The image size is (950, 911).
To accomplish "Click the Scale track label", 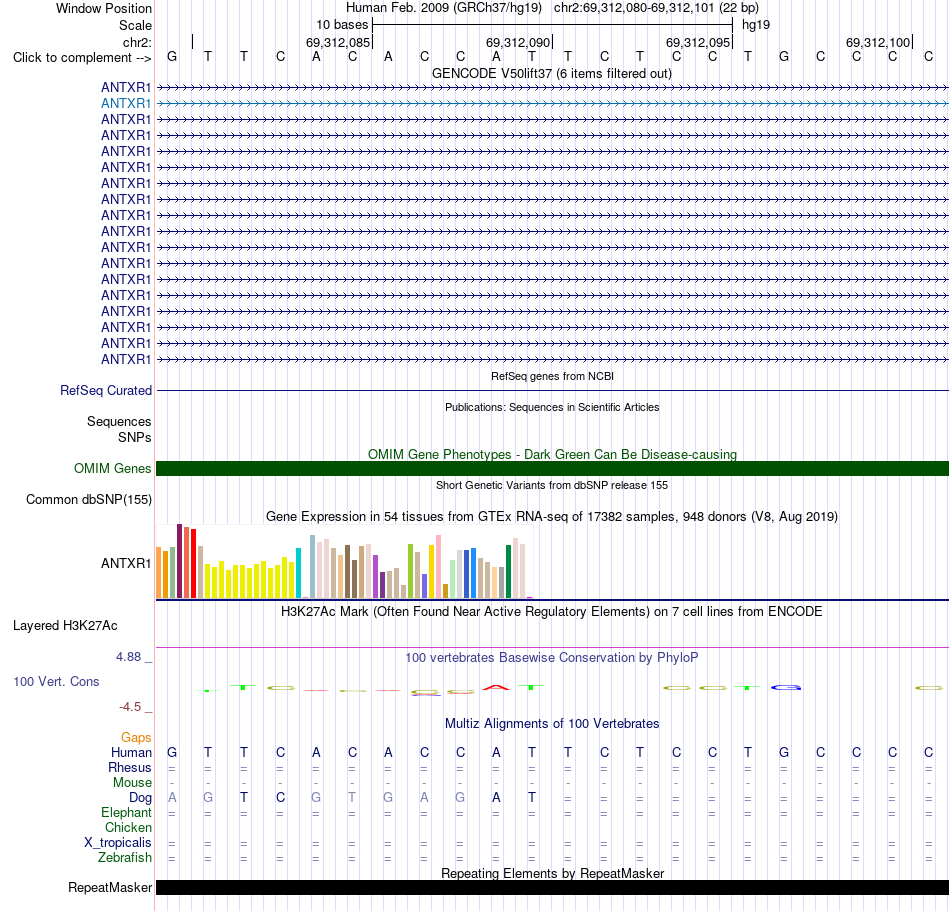I will point(135,25).
